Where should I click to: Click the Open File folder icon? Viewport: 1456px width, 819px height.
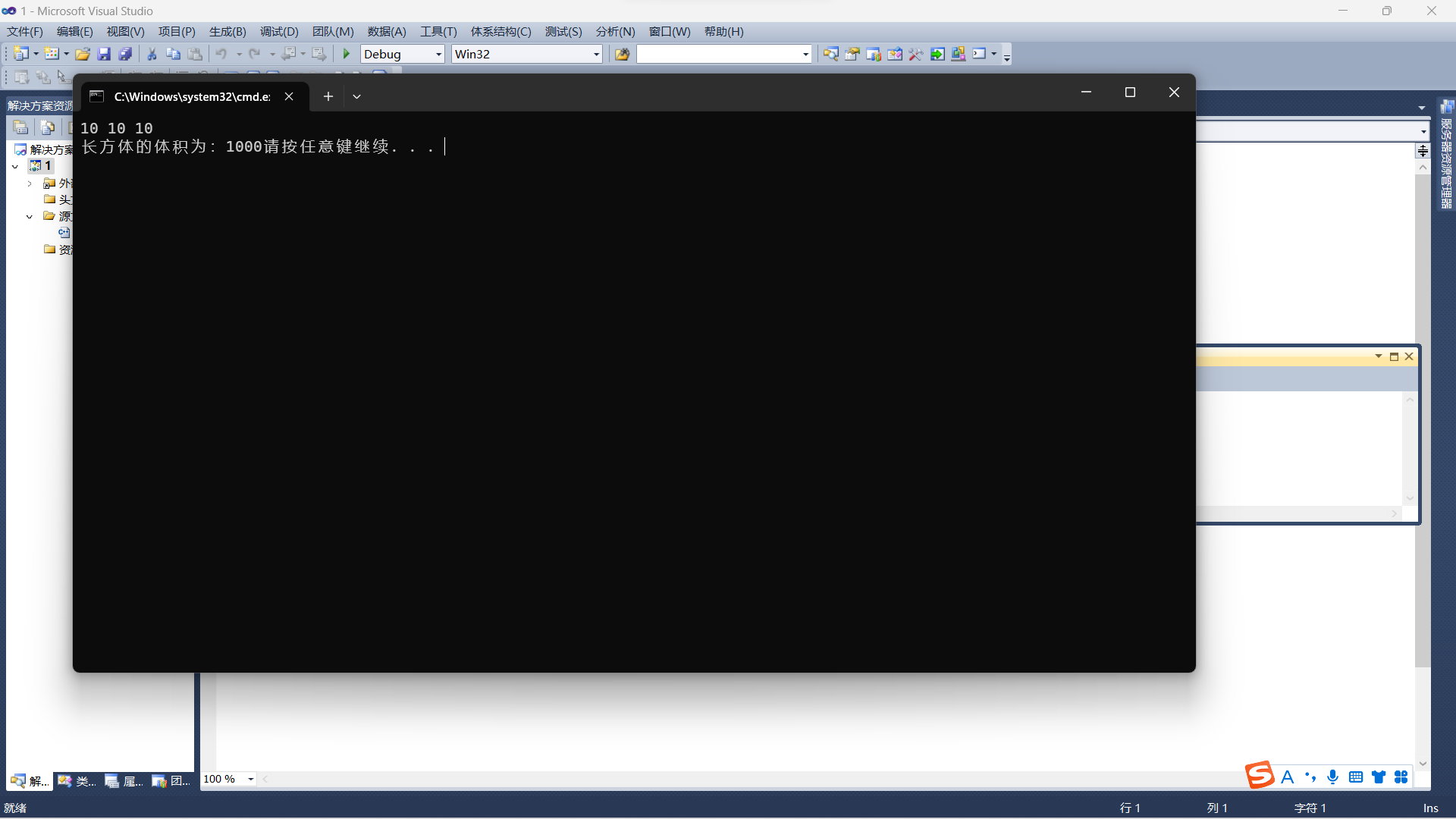click(83, 54)
